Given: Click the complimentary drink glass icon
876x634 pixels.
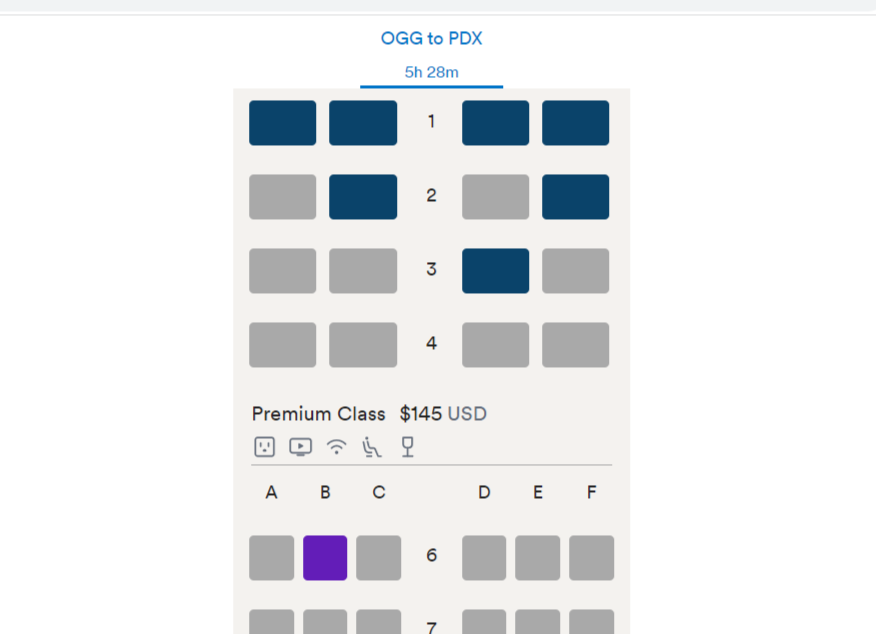Looking at the screenshot, I should [408, 447].
